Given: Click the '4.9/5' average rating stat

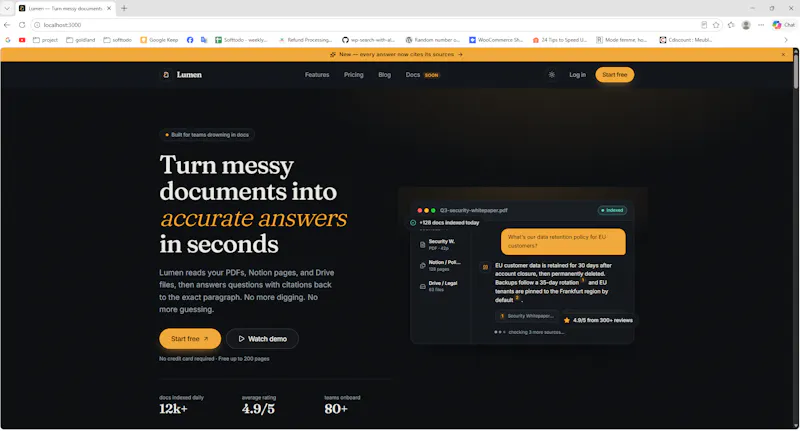Looking at the screenshot, I should point(258,409).
